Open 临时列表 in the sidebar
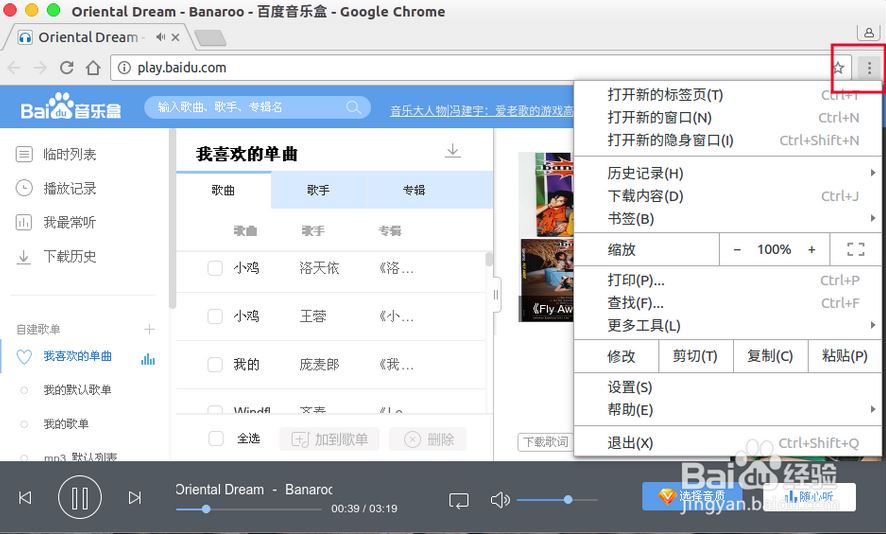The width and height of the screenshot is (886, 534). tap(70, 154)
